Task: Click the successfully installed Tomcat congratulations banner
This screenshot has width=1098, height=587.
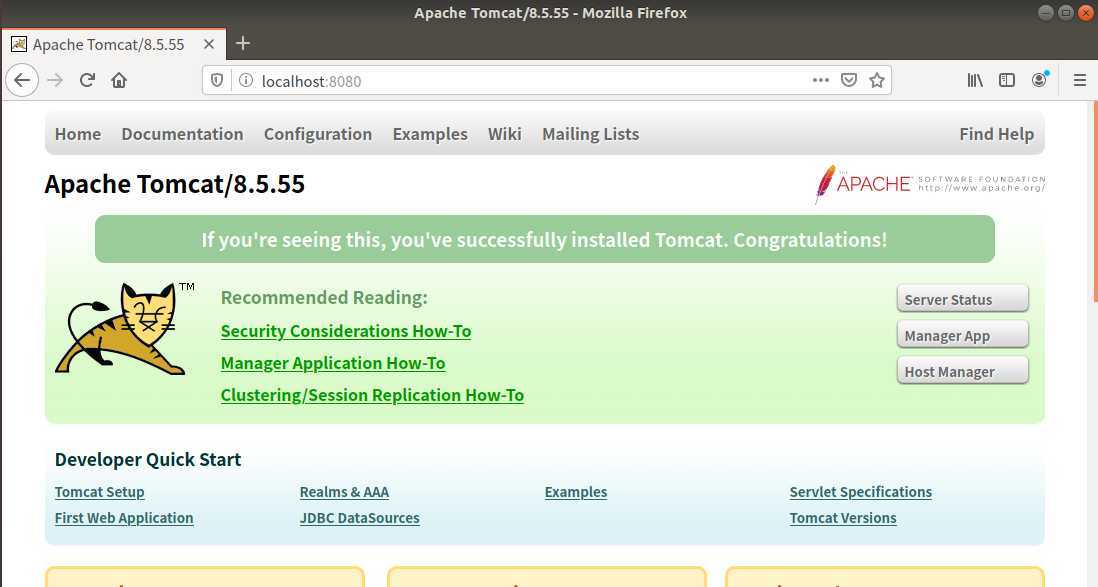Action: click(545, 240)
